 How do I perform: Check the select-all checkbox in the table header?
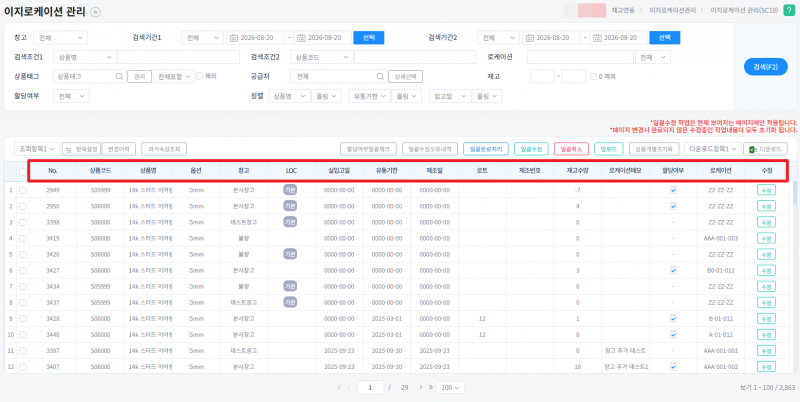(x=22, y=171)
